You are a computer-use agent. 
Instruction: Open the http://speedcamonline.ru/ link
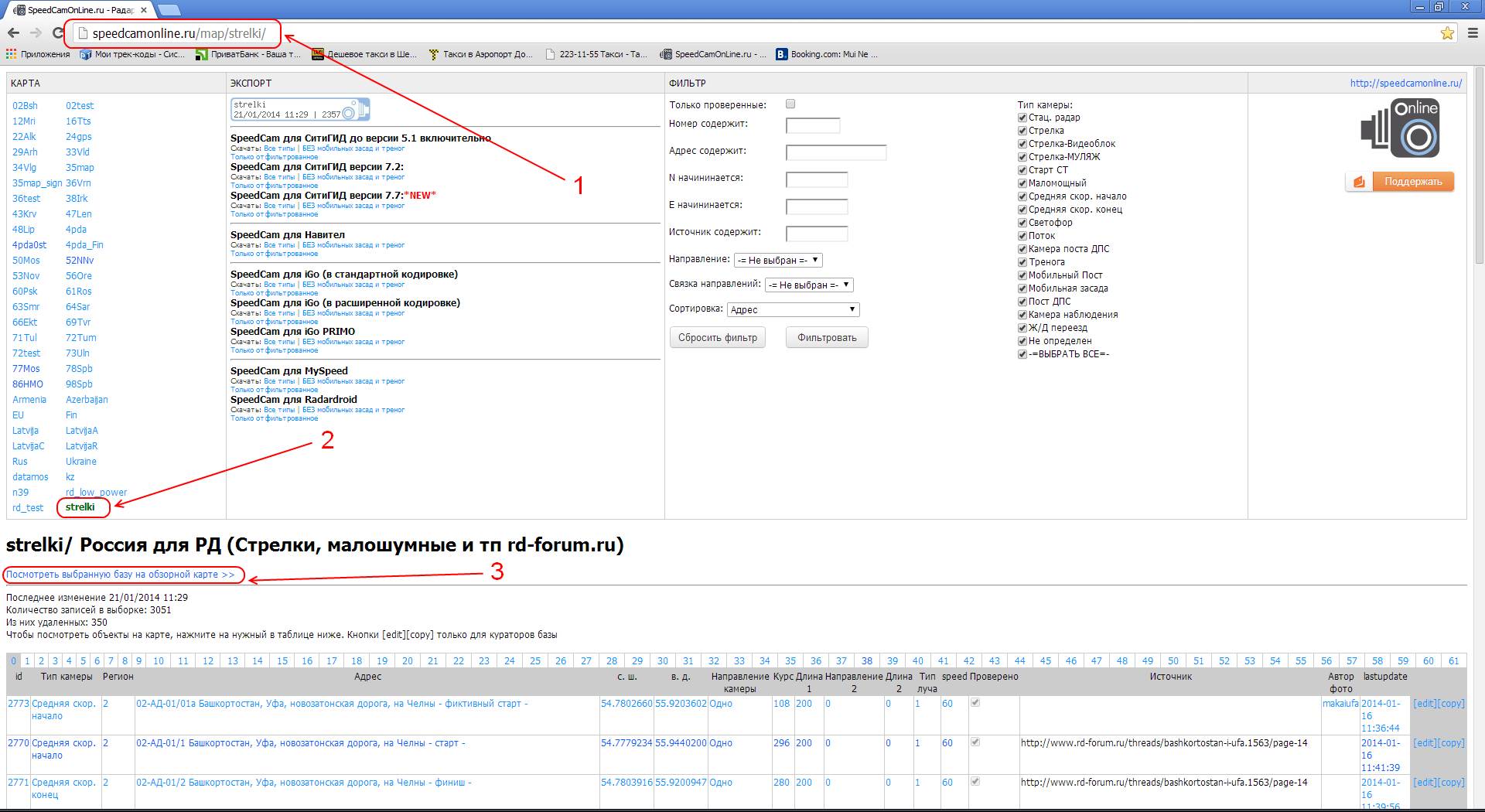click(1406, 83)
